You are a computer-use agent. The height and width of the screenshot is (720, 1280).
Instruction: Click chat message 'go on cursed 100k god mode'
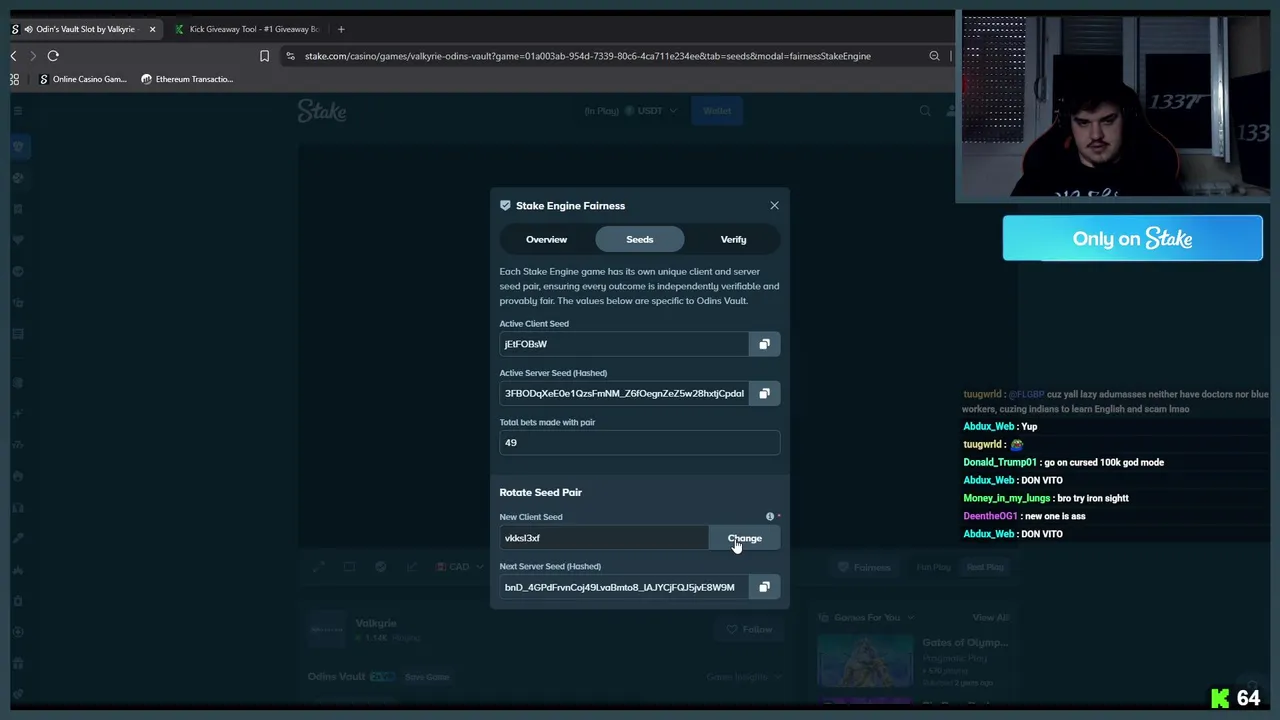click(x=1105, y=462)
